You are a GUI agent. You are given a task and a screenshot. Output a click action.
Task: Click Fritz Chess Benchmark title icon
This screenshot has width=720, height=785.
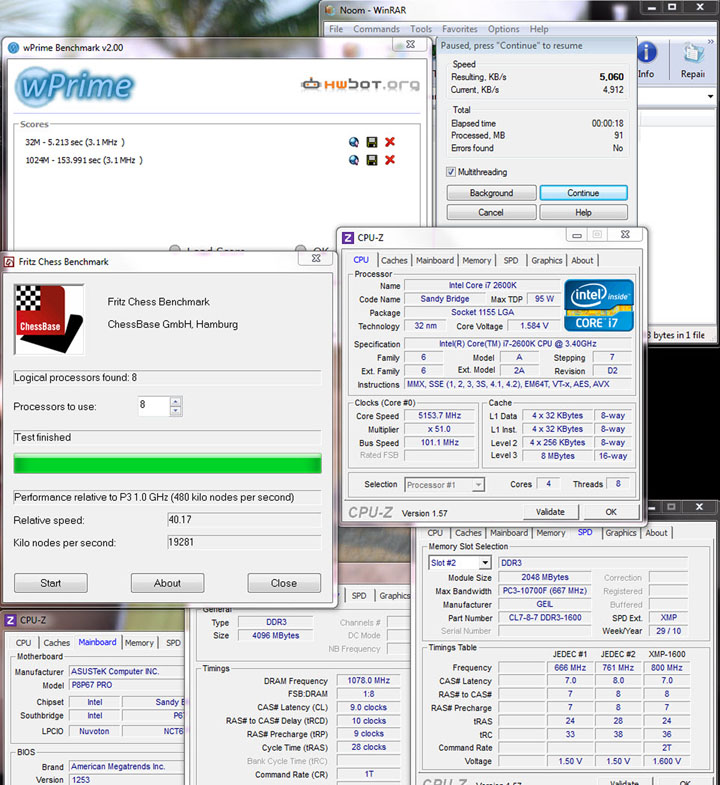[x=9, y=262]
